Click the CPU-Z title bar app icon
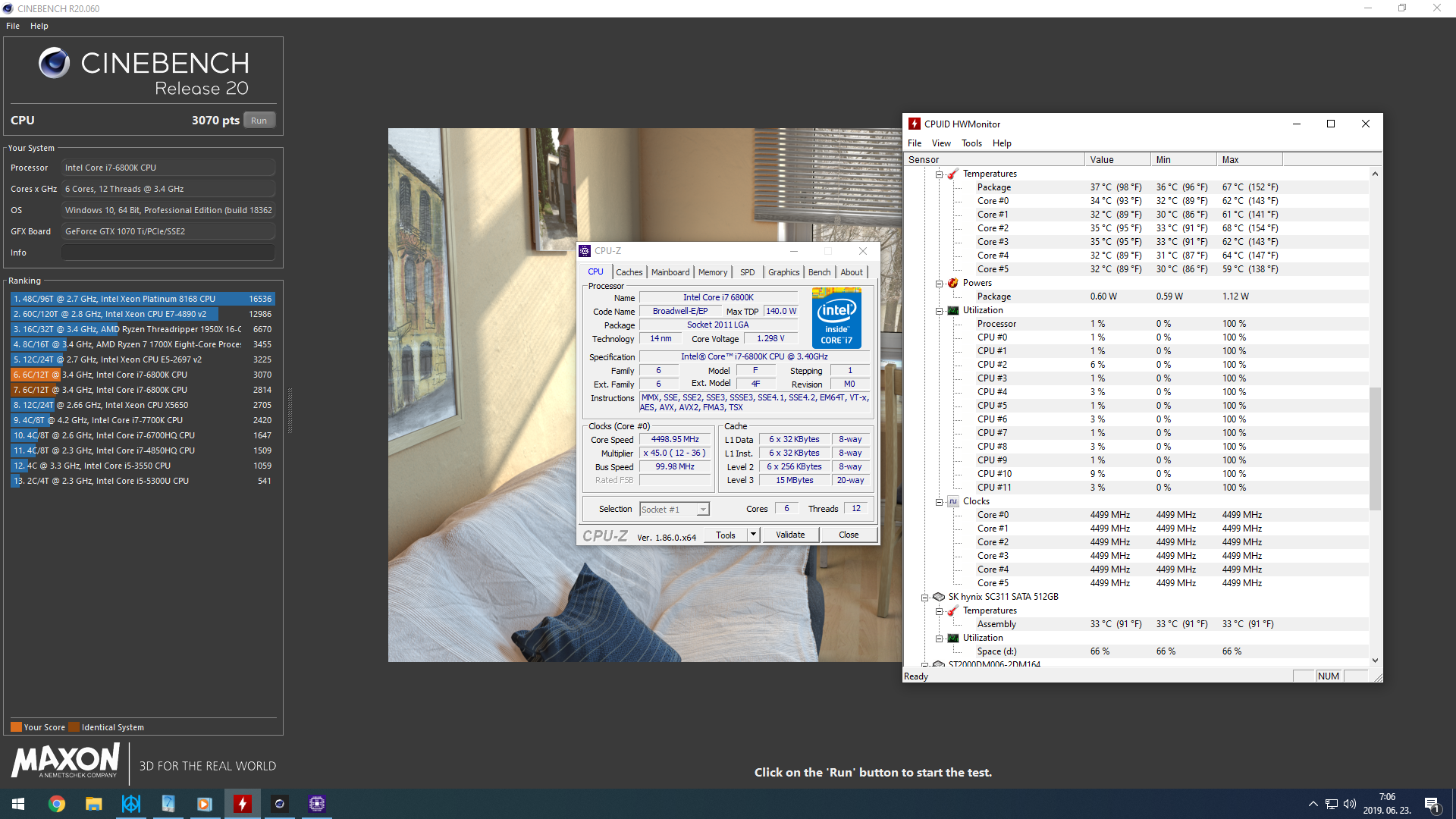 pyautogui.click(x=585, y=251)
